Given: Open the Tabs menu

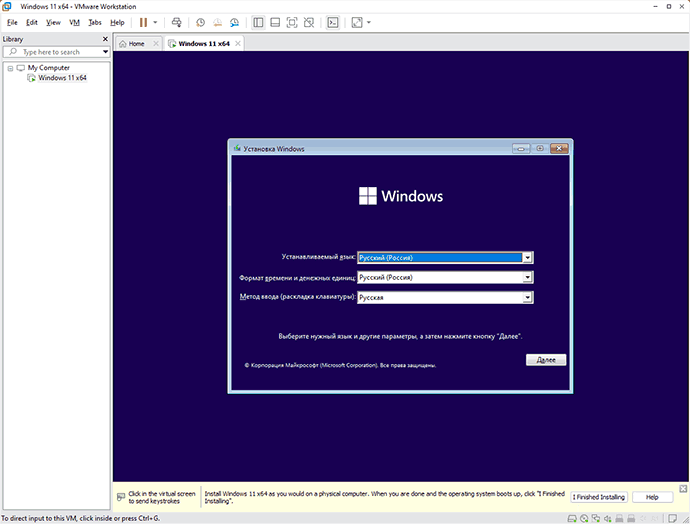Looking at the screenshot, I should (x=95, y=22).
